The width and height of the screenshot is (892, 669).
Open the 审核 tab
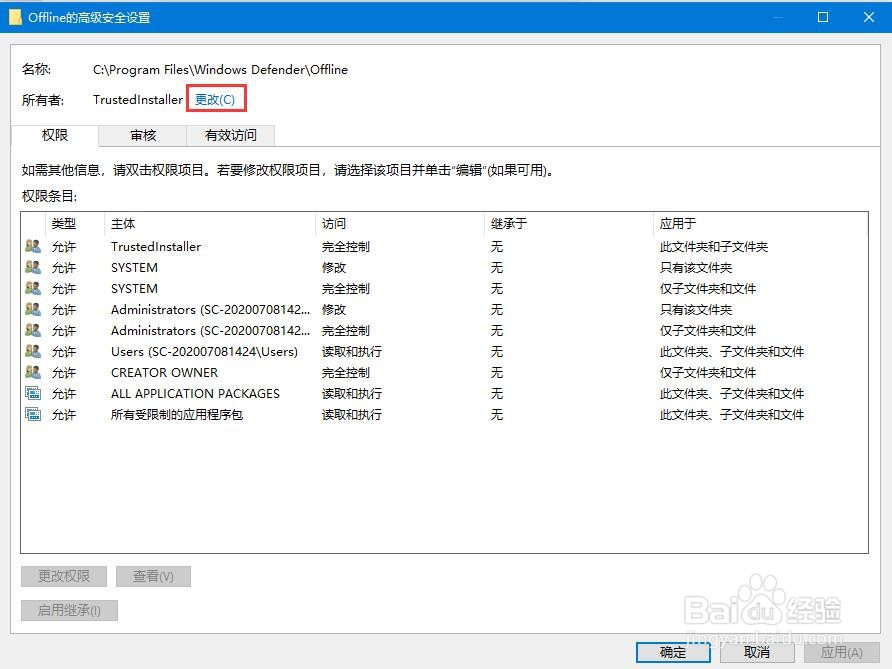[143, 135]
